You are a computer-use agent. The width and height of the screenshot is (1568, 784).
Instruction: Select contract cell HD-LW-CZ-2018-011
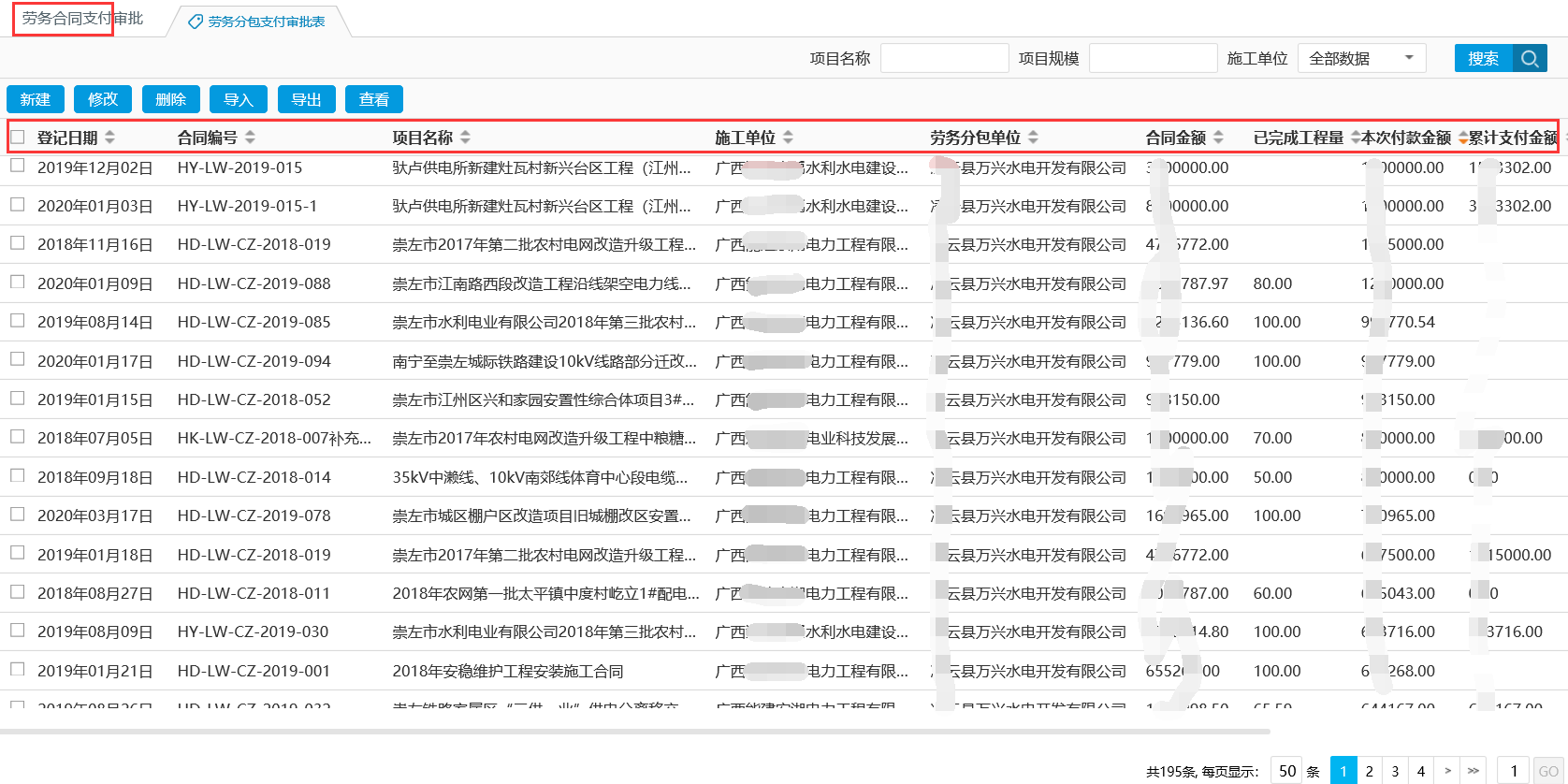coord(254,593)
